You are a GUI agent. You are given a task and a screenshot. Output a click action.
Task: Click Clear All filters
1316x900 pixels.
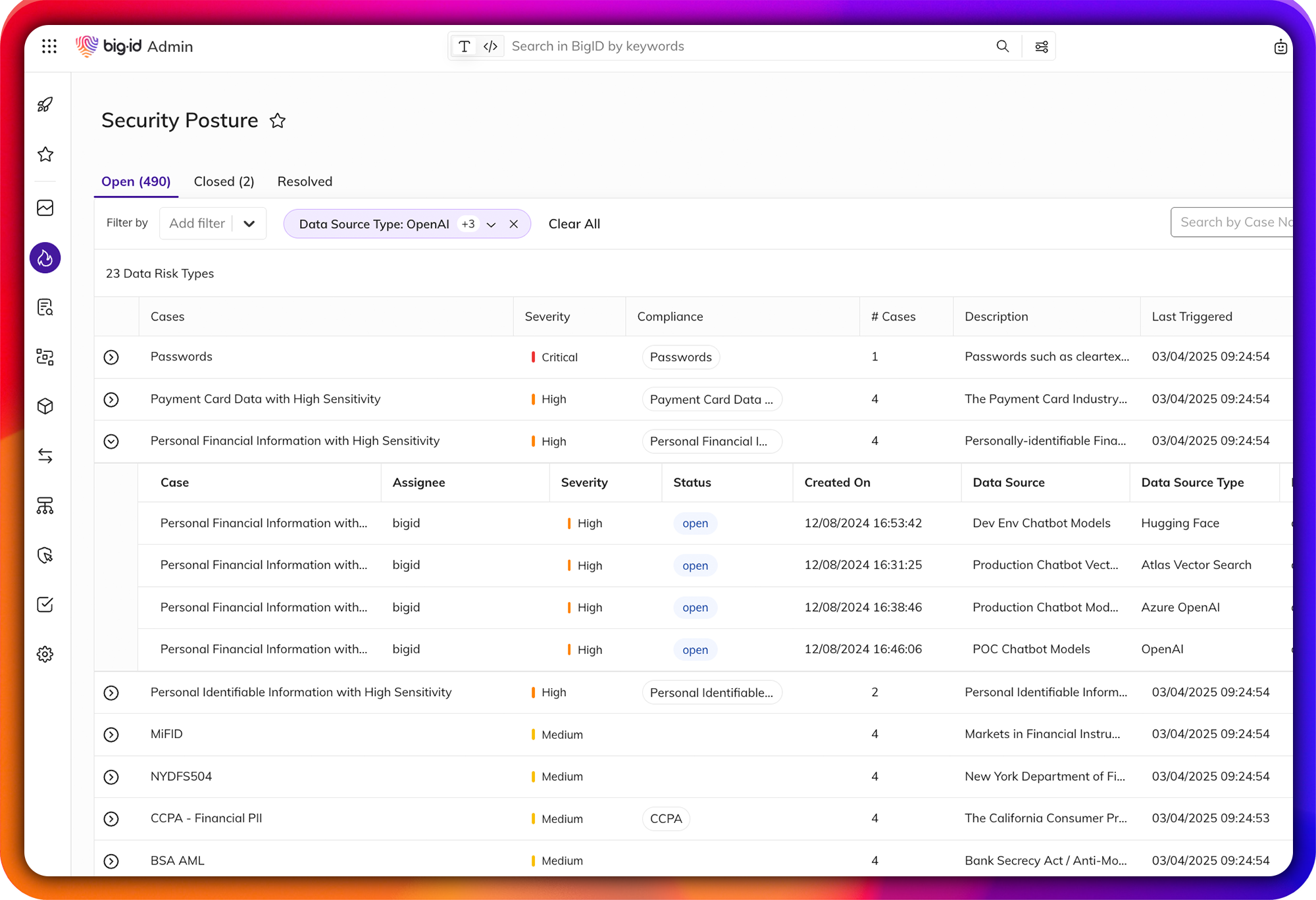pyautogui.click(x=574, y=224)
